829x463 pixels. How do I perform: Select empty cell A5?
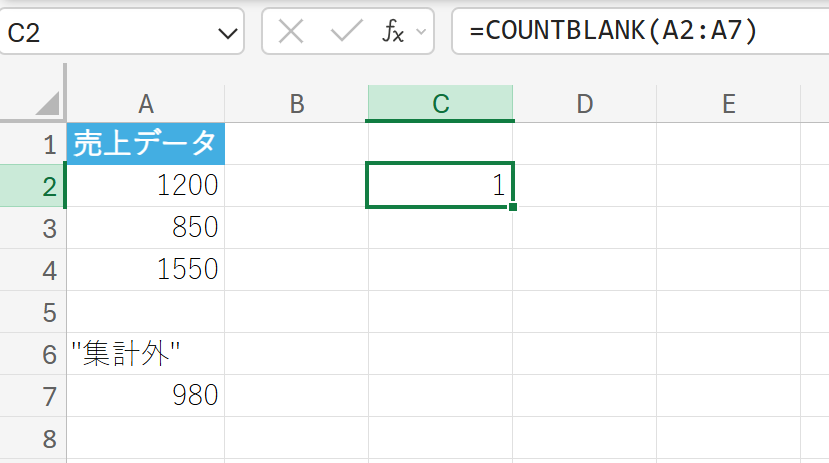[146, 312]
